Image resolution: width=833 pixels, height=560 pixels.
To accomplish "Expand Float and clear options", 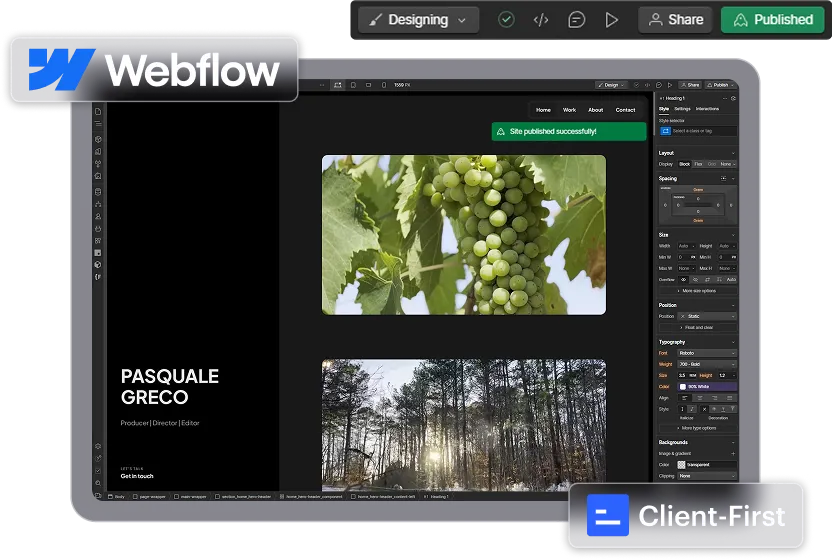I will click(x=698, y=328).
